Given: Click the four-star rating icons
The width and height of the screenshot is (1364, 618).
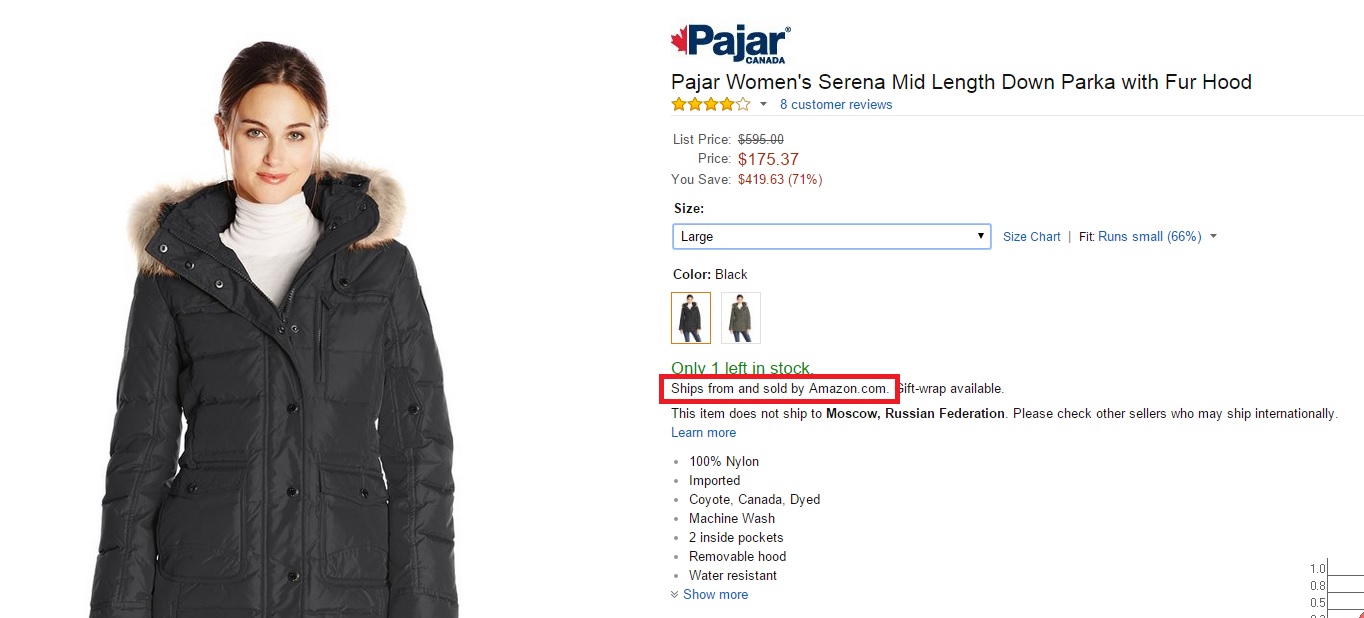Looking at the screenshot, I should (710, 104).
